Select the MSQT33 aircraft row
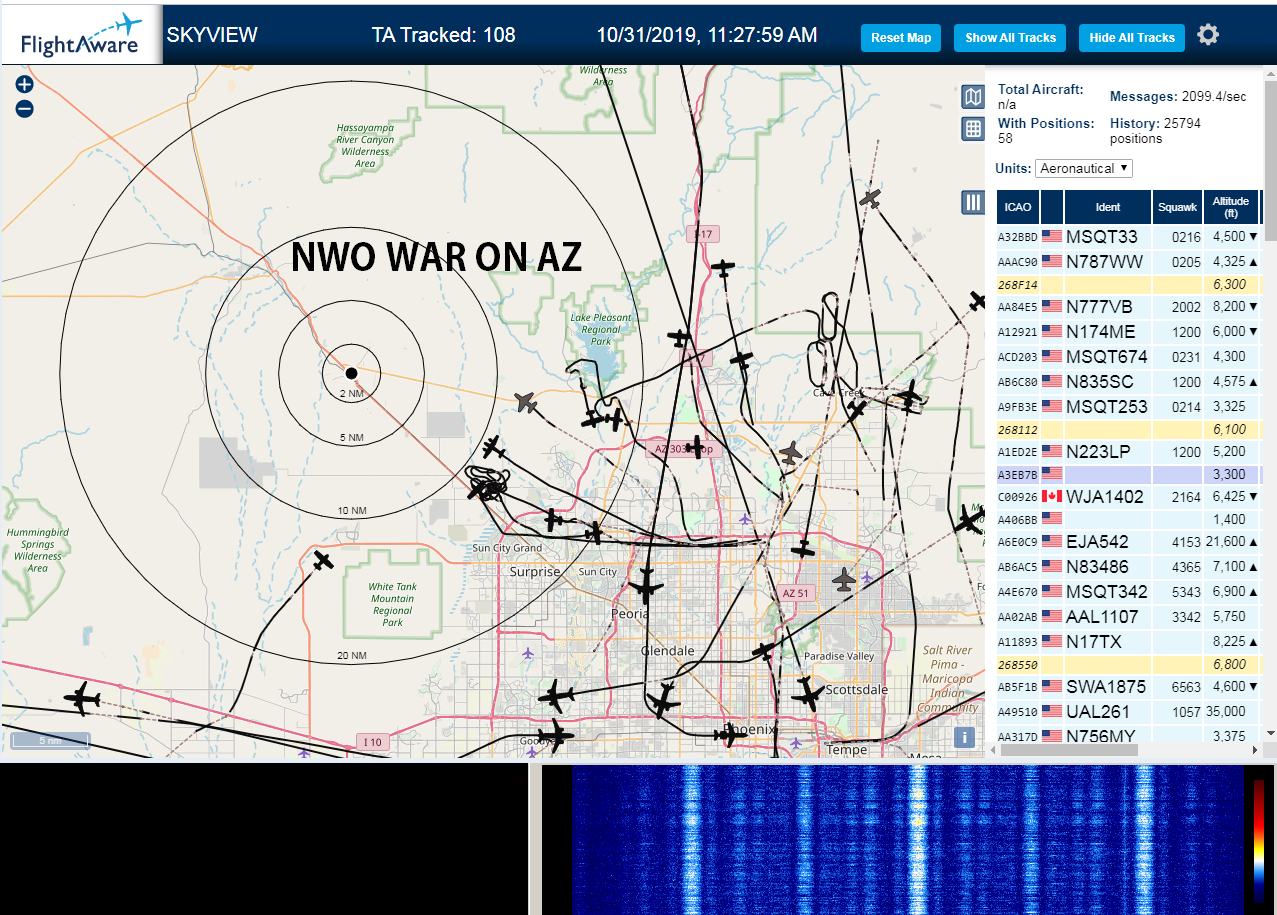1277x915 pixels. coord(1129,237)
